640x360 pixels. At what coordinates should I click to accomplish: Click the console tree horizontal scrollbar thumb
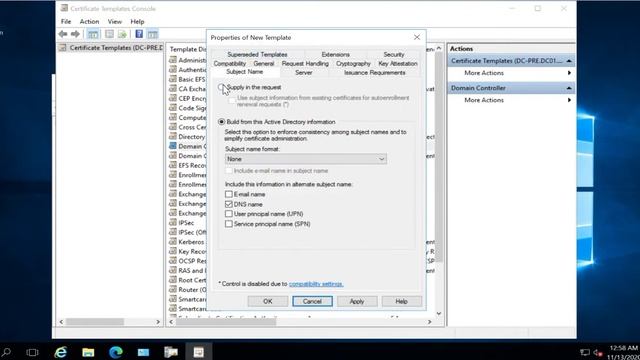tap(95, 322)
